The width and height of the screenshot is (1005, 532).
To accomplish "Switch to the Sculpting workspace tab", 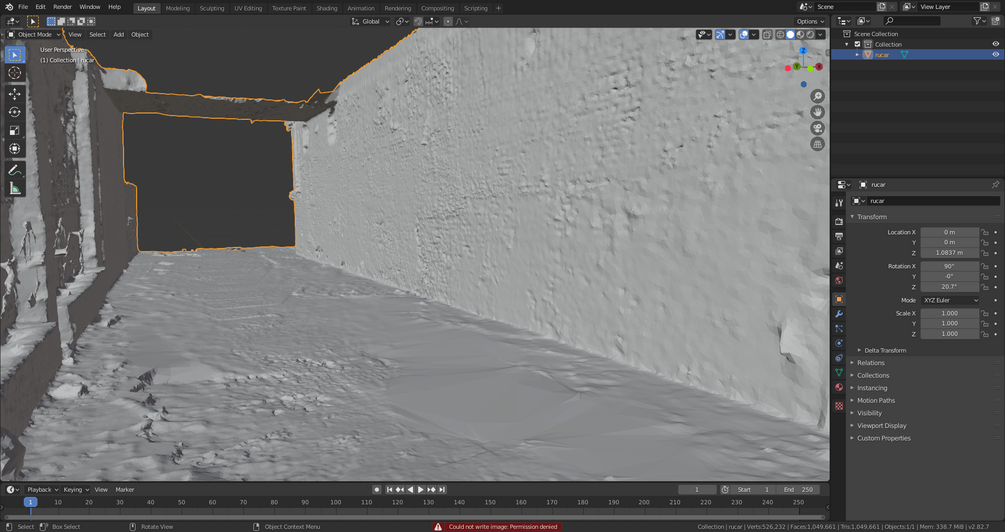I will pos(212,8).
